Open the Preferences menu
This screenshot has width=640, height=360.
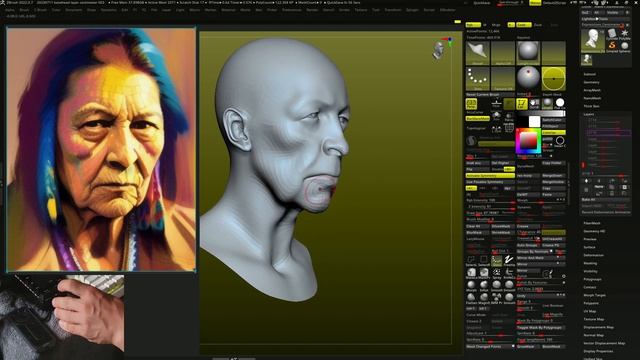click(x=291, y=10)
